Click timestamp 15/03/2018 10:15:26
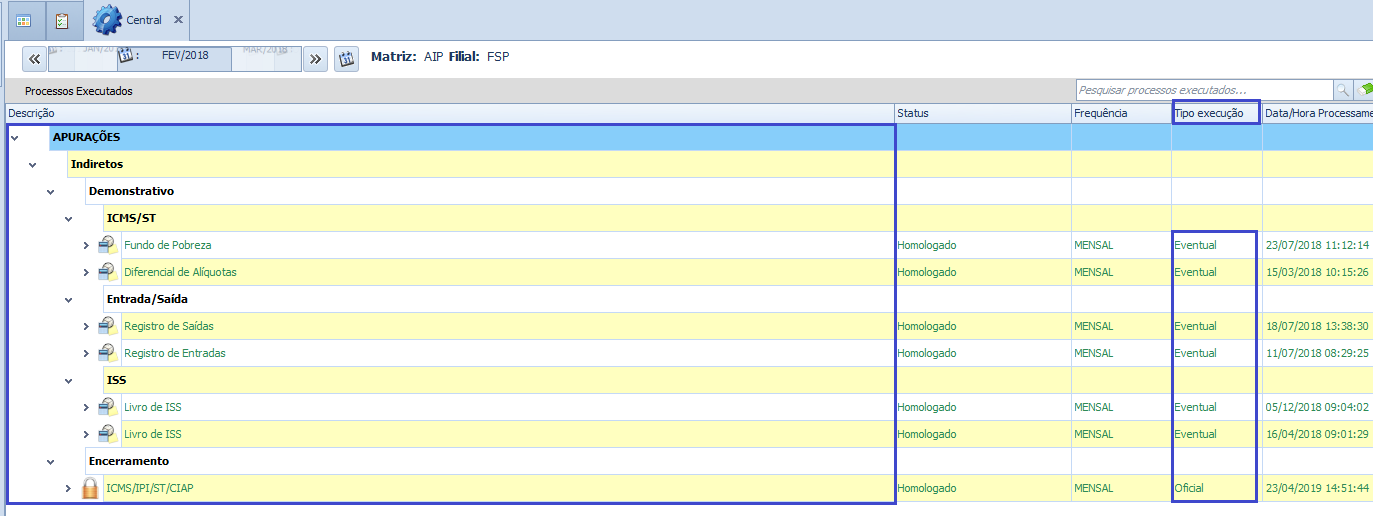The image size is (1373, 516). (1317, 272)
